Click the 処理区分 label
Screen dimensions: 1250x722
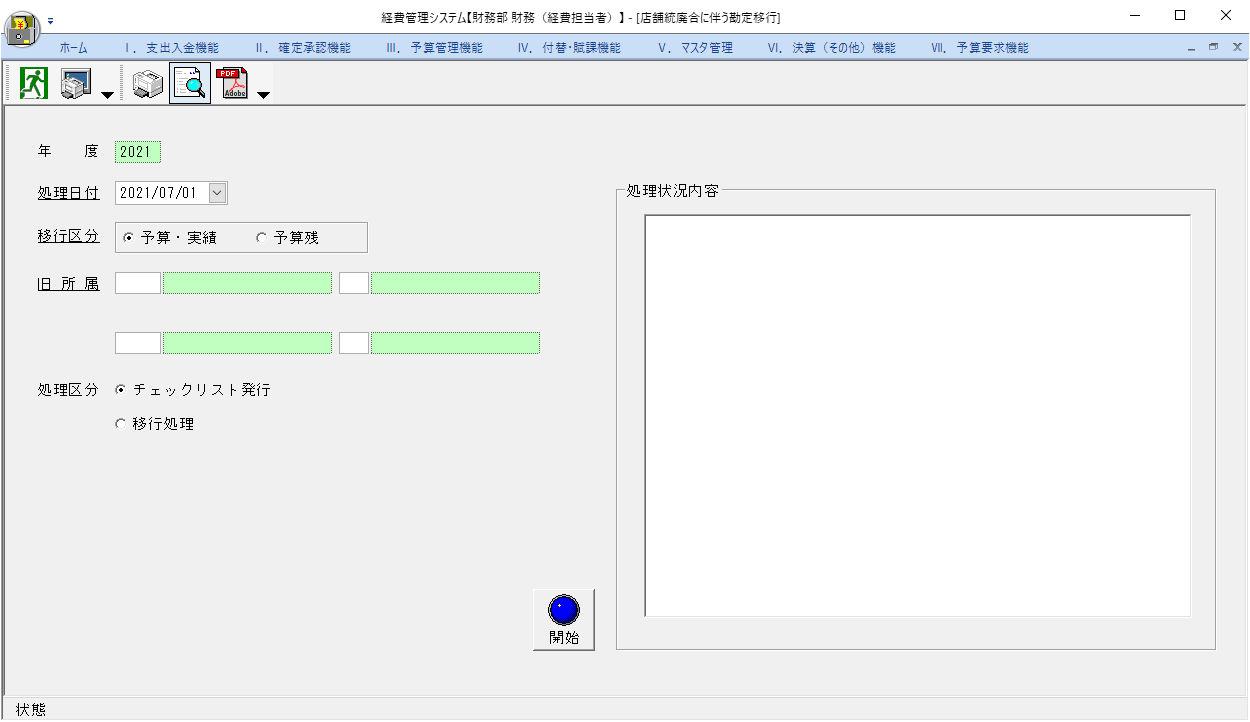(68, 390)
